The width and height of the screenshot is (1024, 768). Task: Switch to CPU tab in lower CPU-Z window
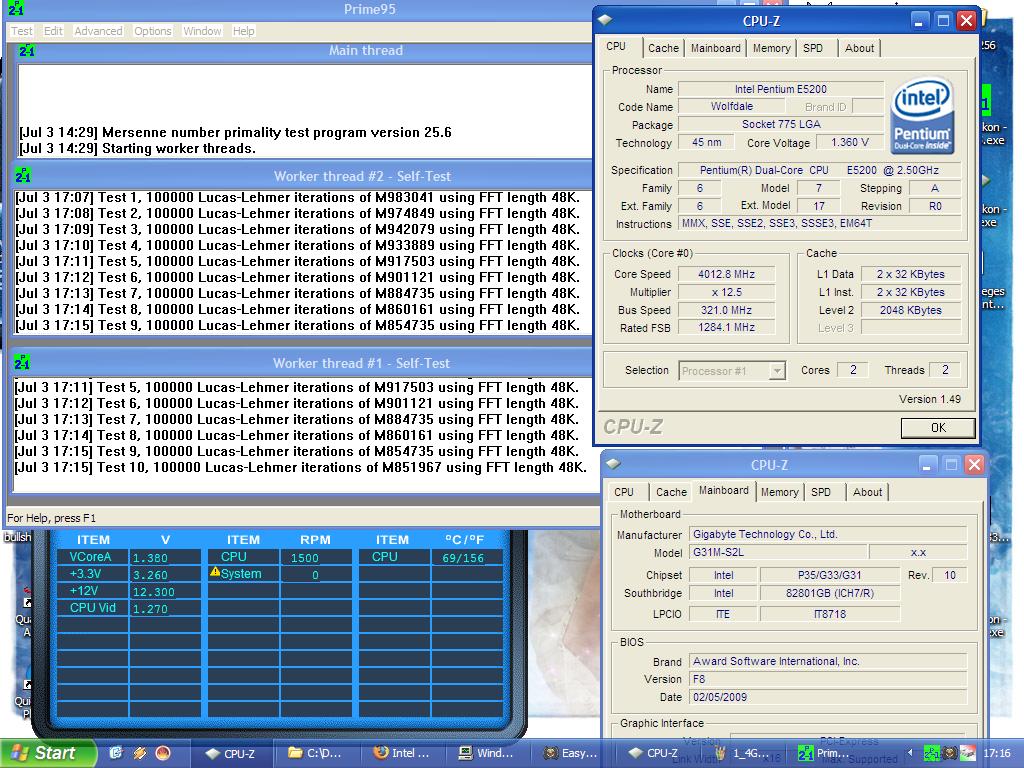pos(624,492)
